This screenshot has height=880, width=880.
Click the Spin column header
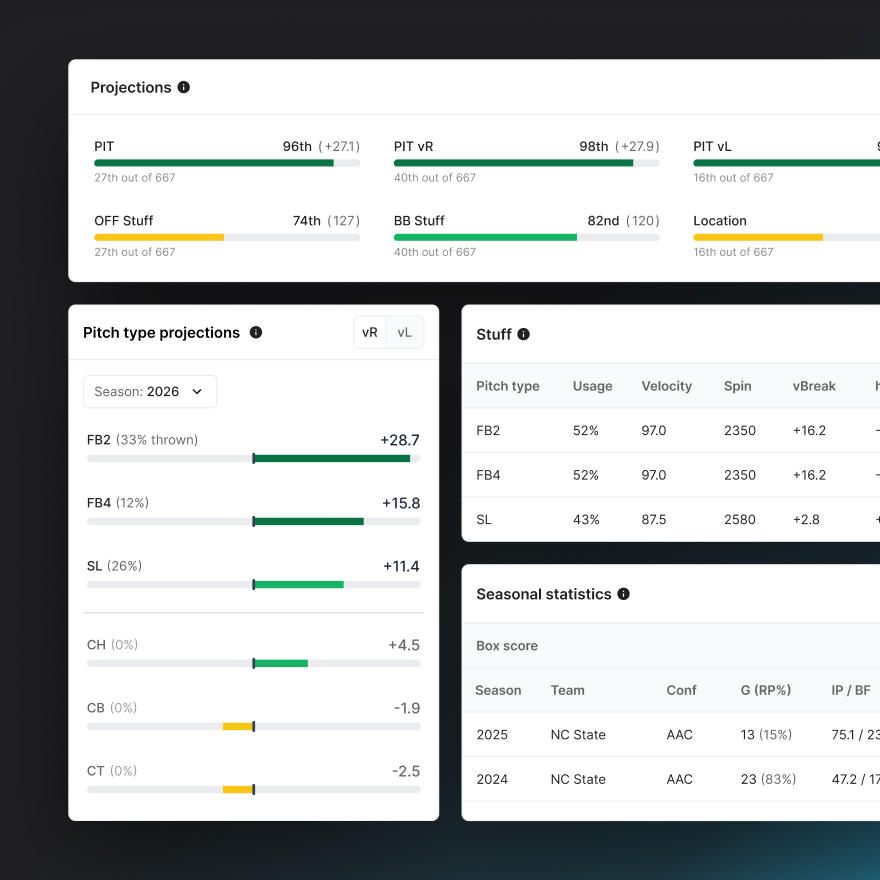pos(737,386)
